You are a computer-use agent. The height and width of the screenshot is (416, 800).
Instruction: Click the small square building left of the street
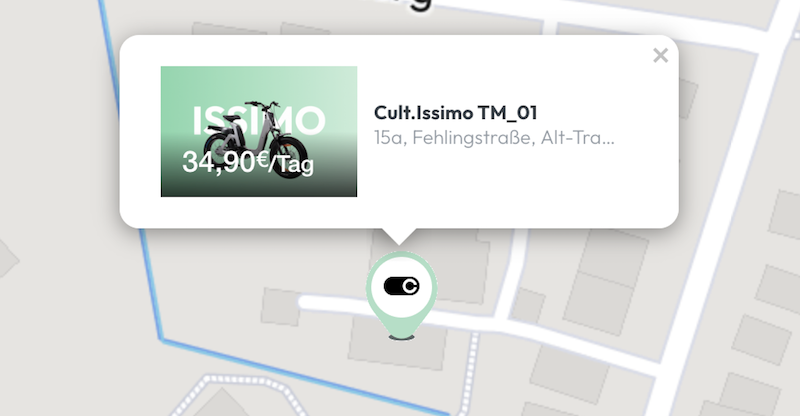point(280,306)
